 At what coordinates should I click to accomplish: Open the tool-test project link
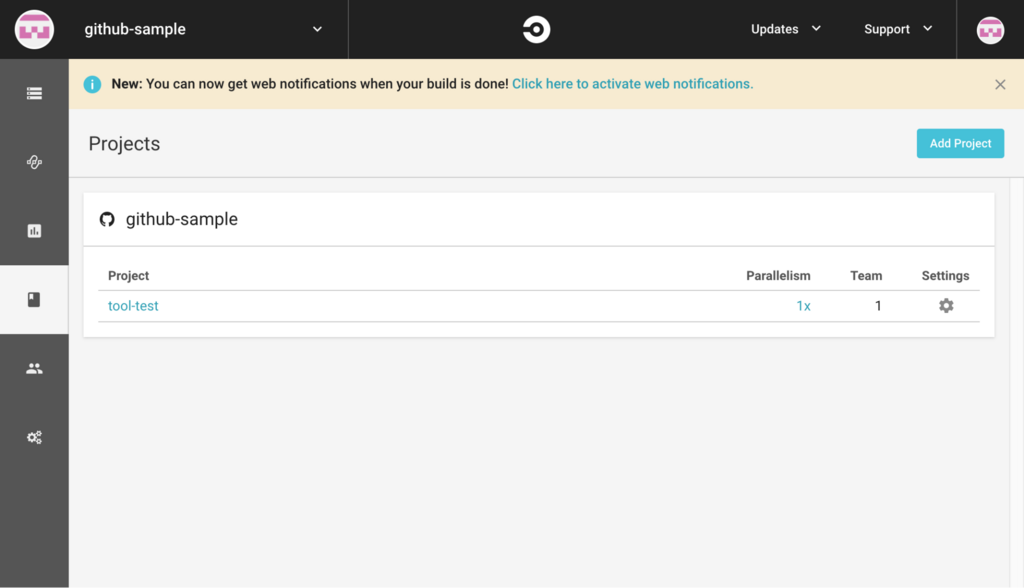(133, 306)
